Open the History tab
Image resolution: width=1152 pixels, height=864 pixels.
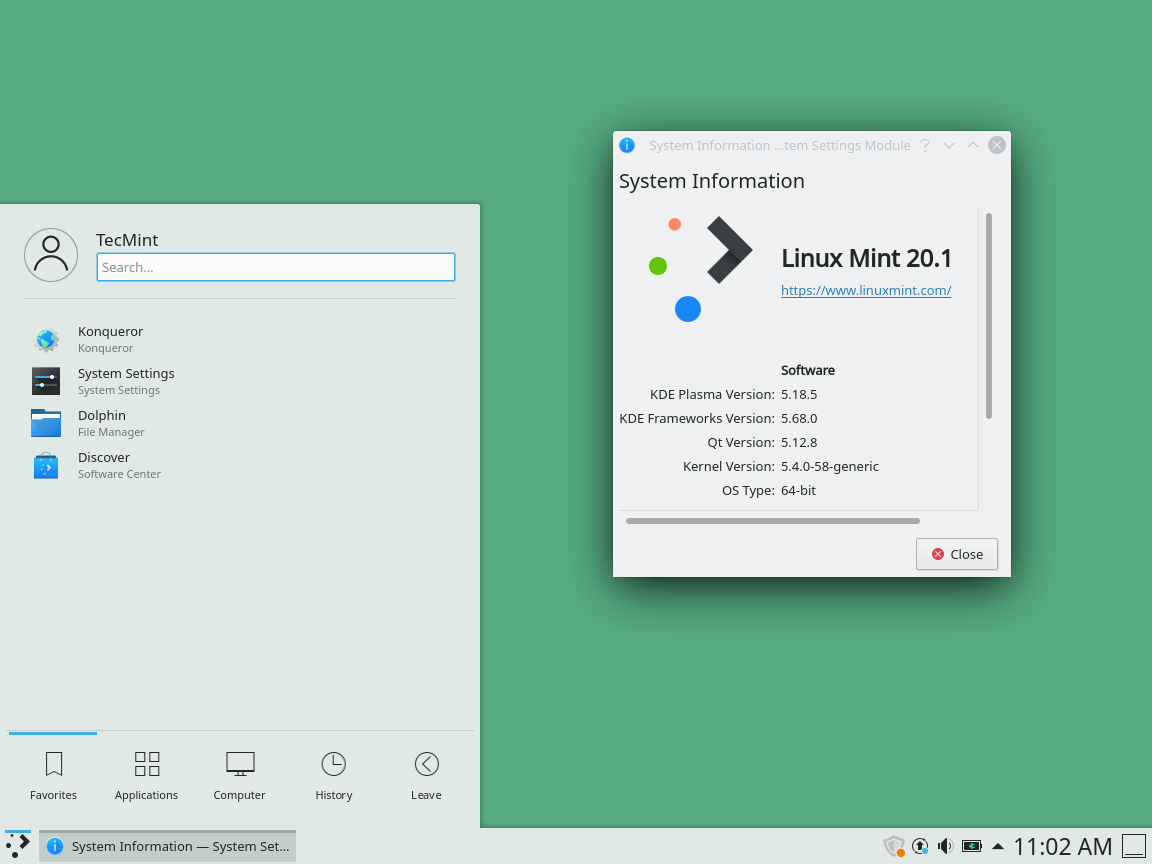333,776
